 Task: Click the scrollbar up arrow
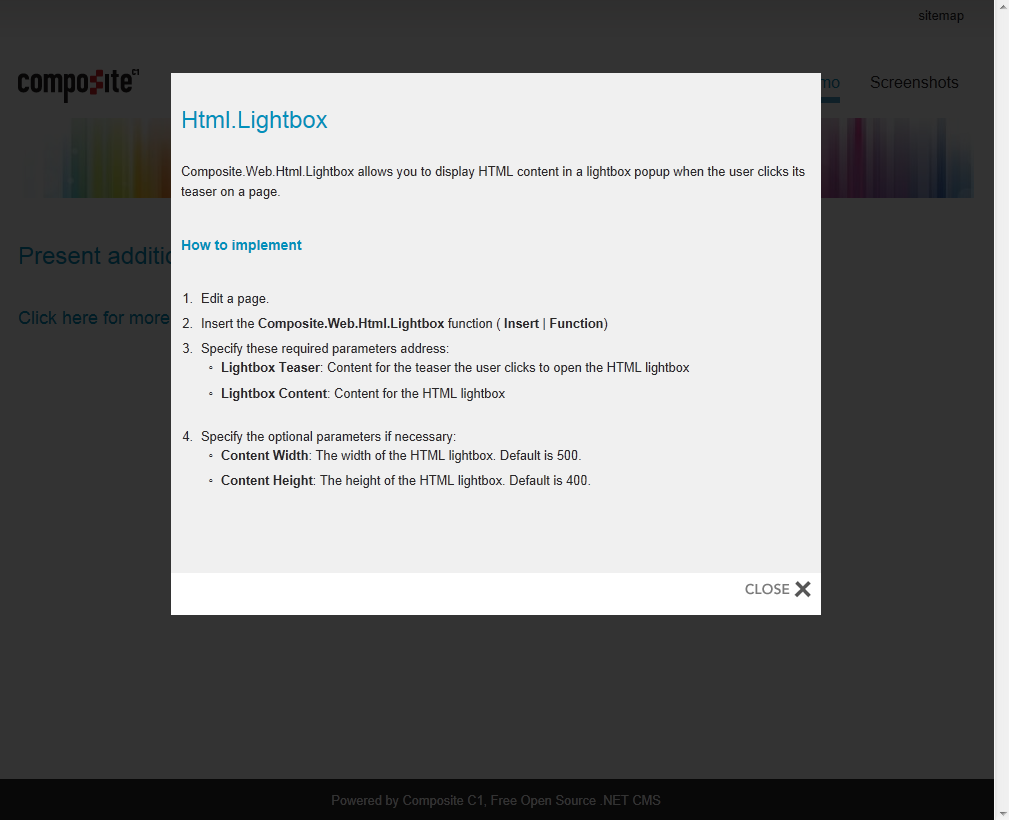[1001, 8]
